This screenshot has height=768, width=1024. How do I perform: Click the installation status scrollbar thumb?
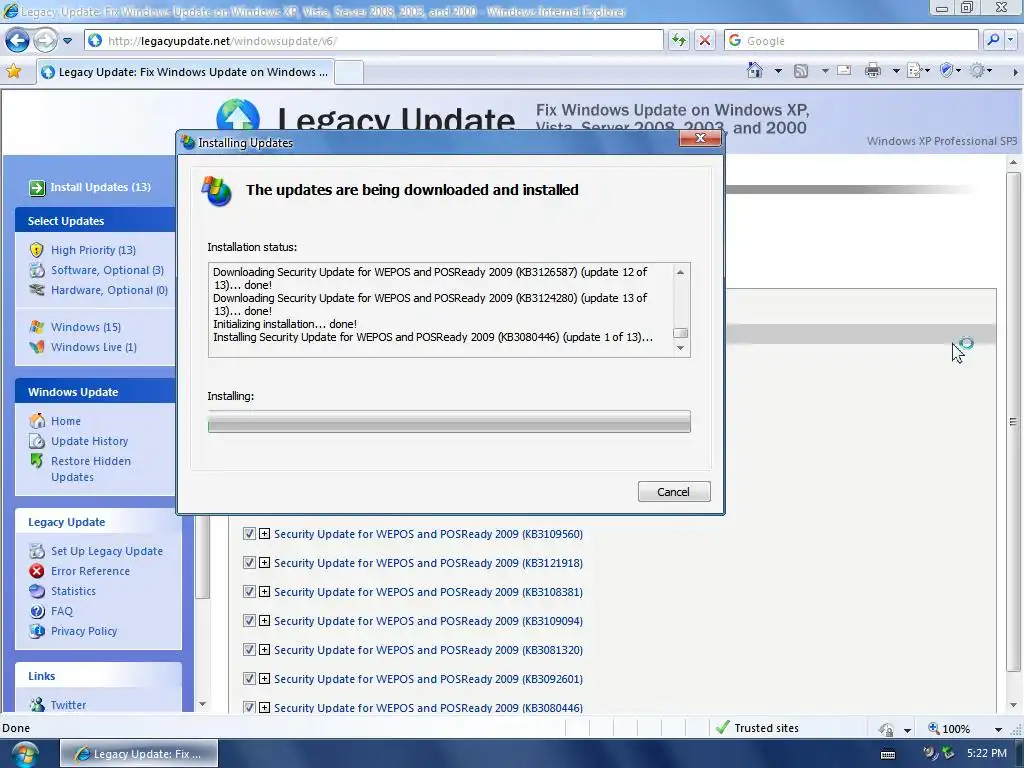click(680, 333)
